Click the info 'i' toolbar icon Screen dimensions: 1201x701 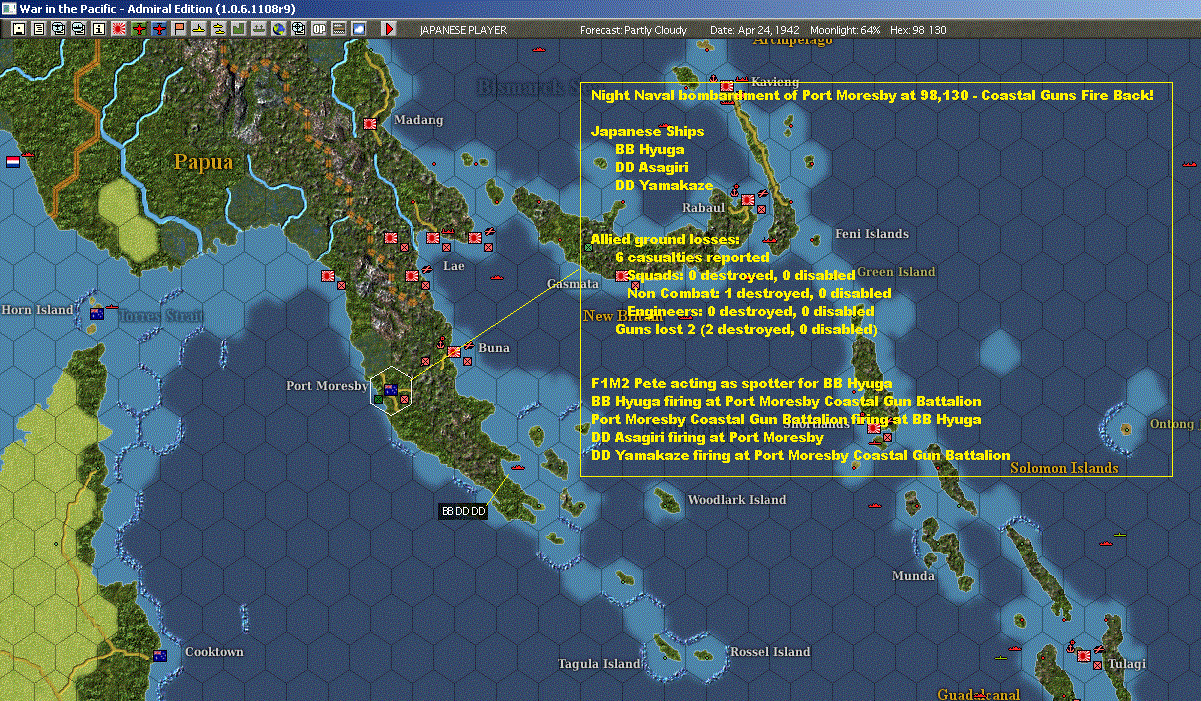98,30
